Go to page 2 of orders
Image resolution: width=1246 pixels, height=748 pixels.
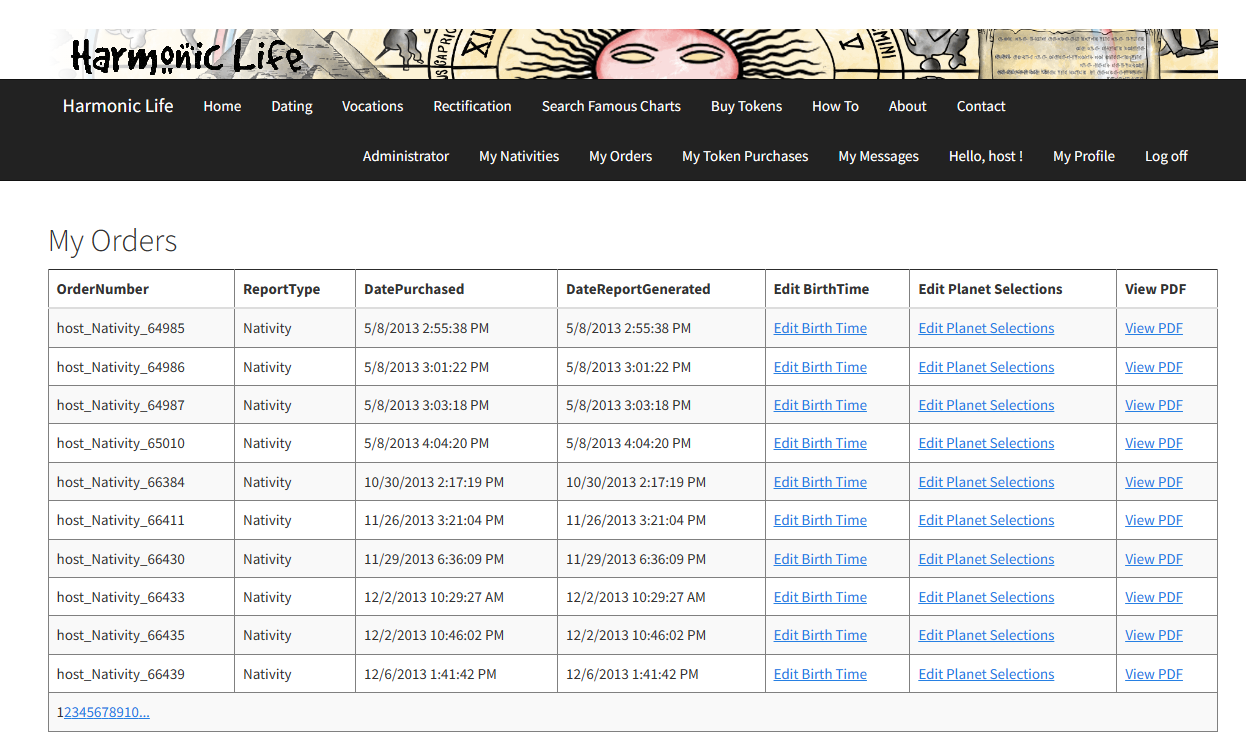pos(68,713)
